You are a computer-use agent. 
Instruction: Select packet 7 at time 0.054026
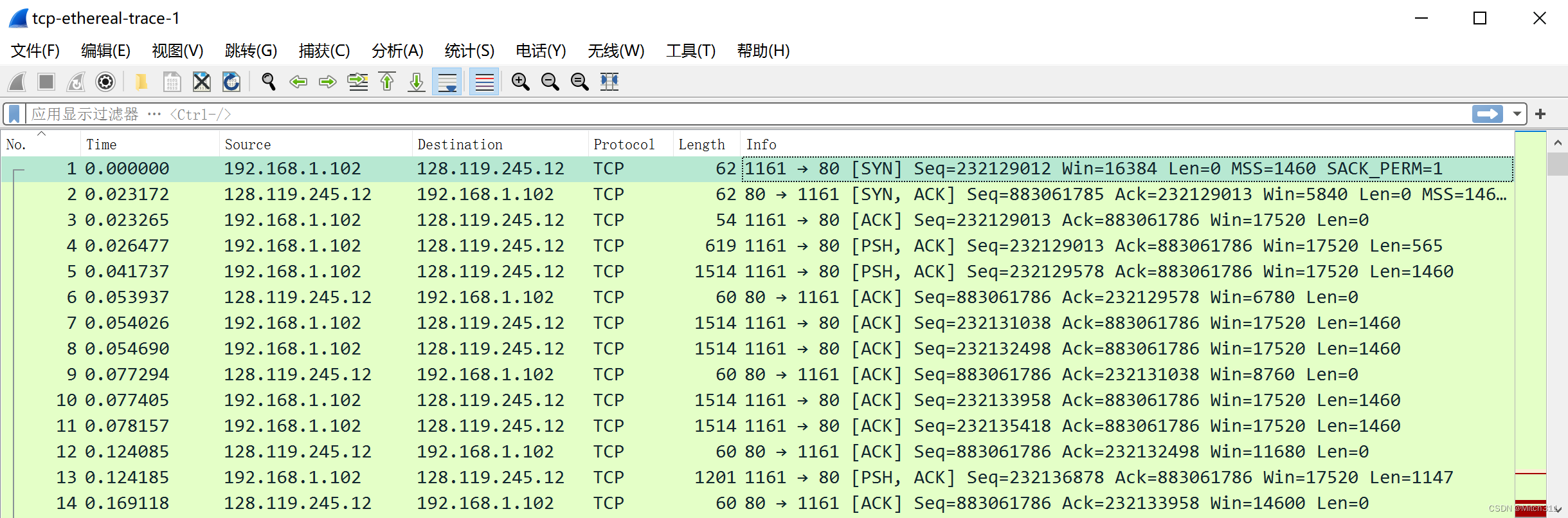click(x=757, y=323)
